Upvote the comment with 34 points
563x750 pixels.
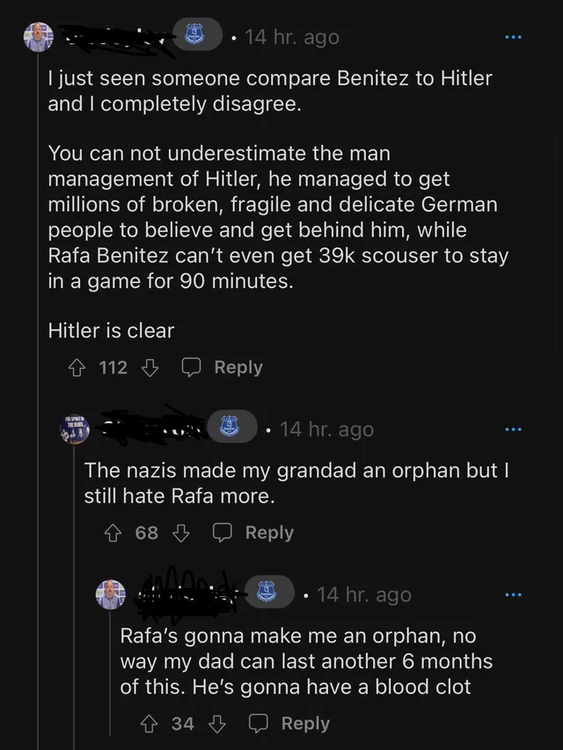coord(149,724)
